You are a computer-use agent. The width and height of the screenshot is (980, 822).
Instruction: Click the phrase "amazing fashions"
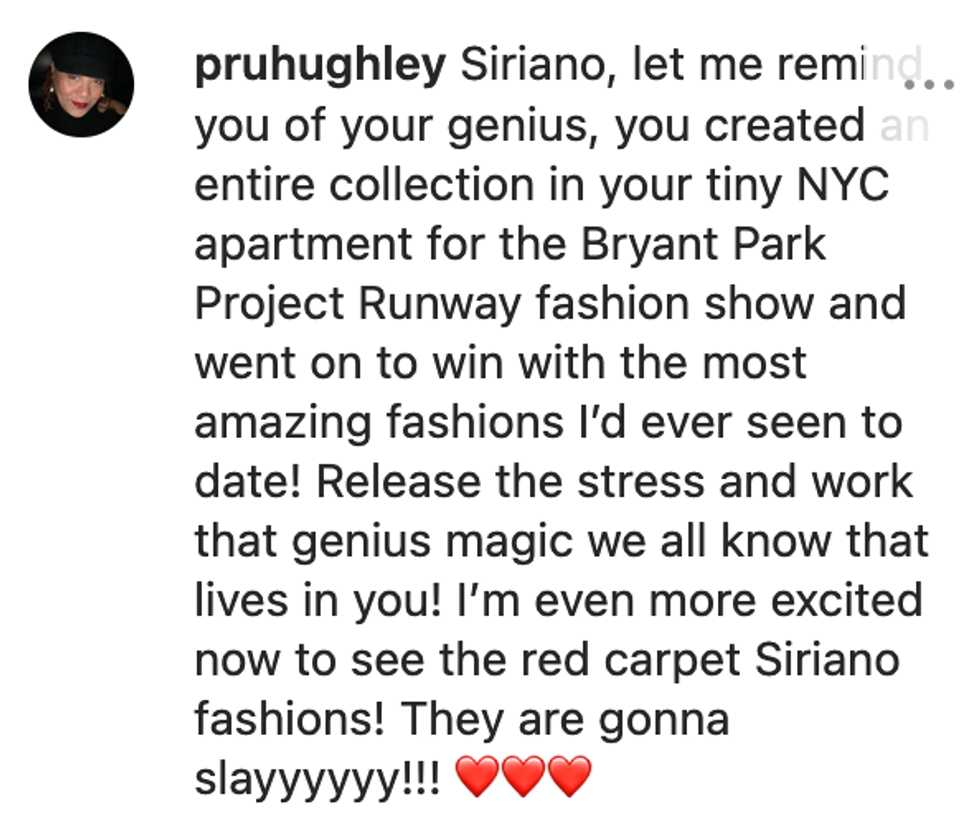(379, 423)
